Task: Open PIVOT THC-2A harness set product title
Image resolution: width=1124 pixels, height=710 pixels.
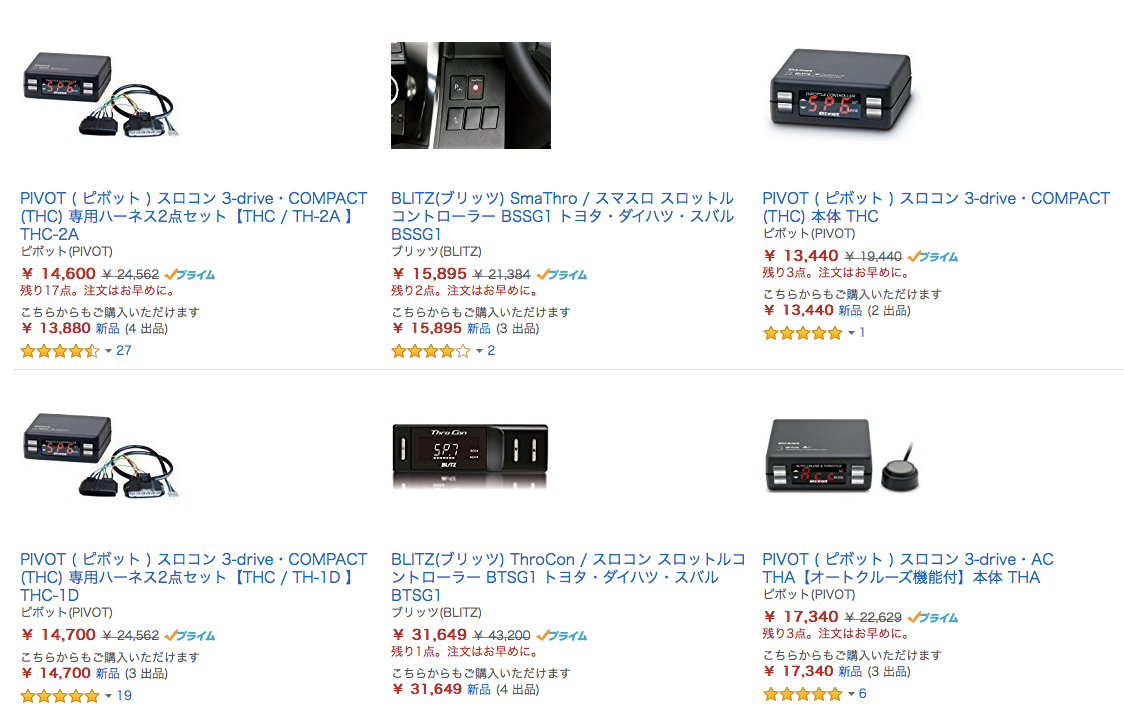Action: coord(194,216)
